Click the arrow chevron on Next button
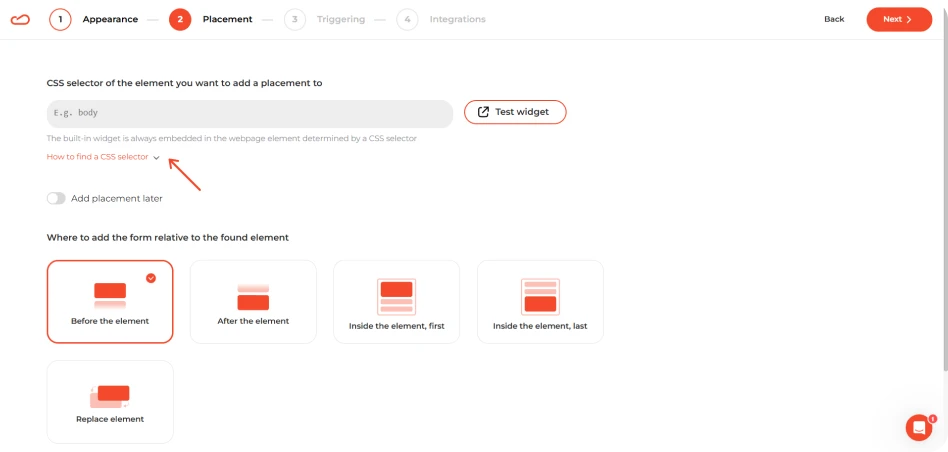This screenshot has width=948, height=452. coord(908,19)
